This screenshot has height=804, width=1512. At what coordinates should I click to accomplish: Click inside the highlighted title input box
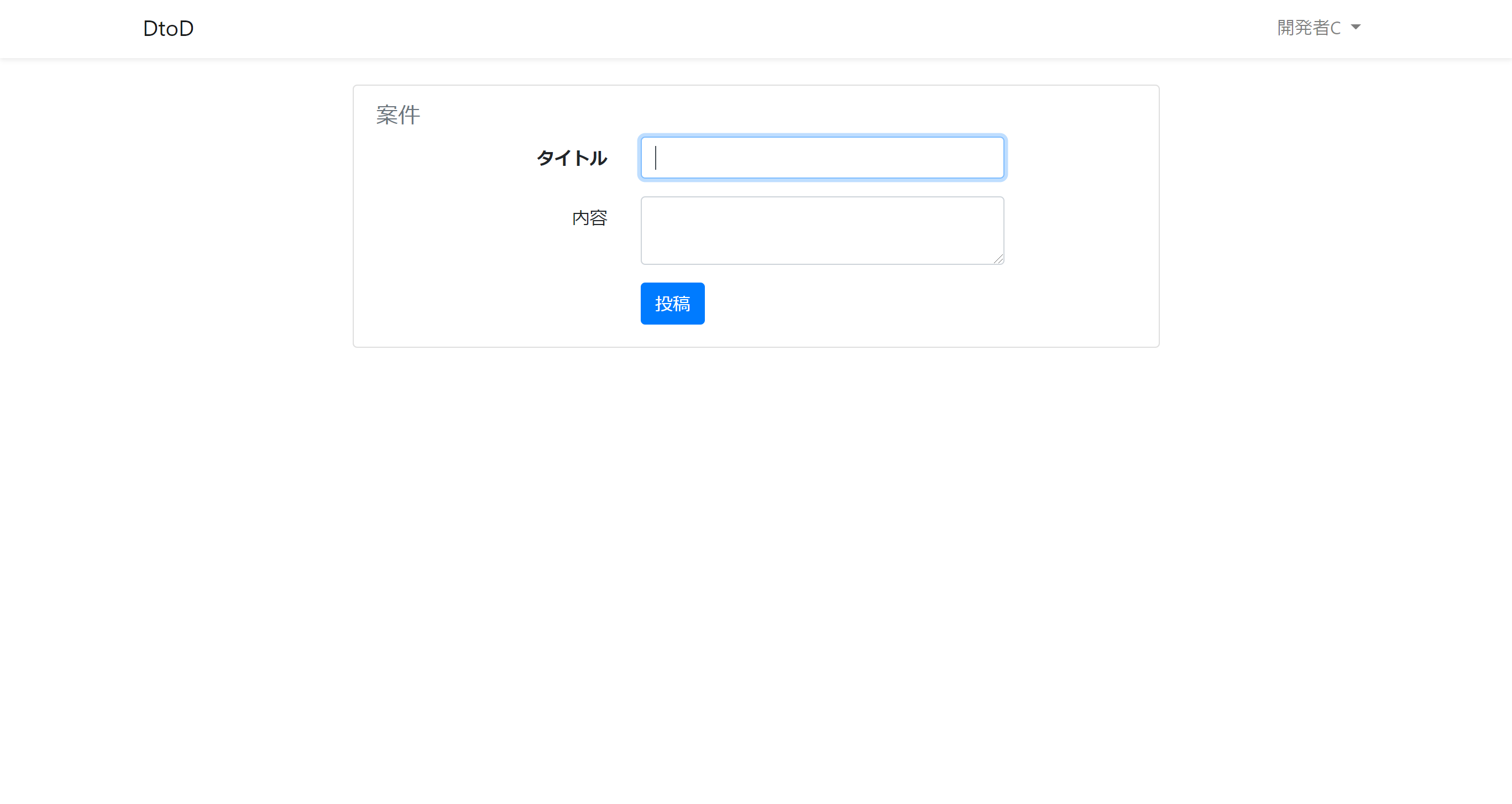pos(822,158)
